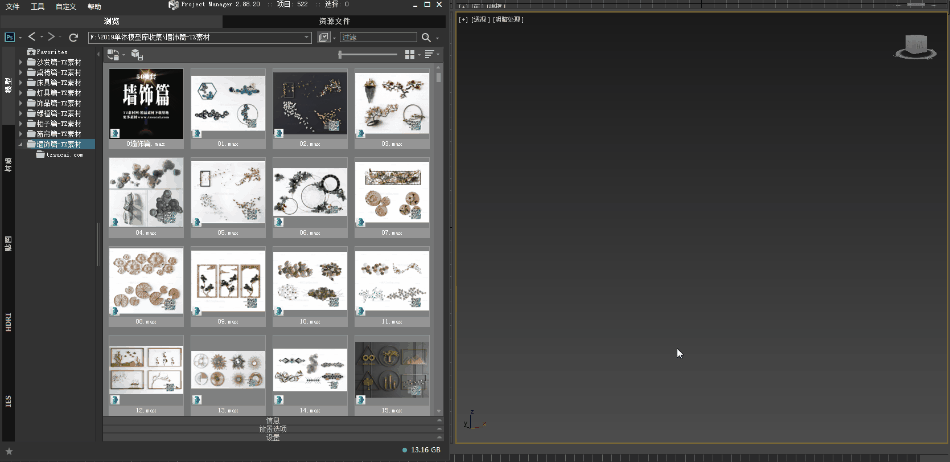950x462 pixels.
Task: Expand the 沙发篇-T2素材 folder
Action: (21, 62)
